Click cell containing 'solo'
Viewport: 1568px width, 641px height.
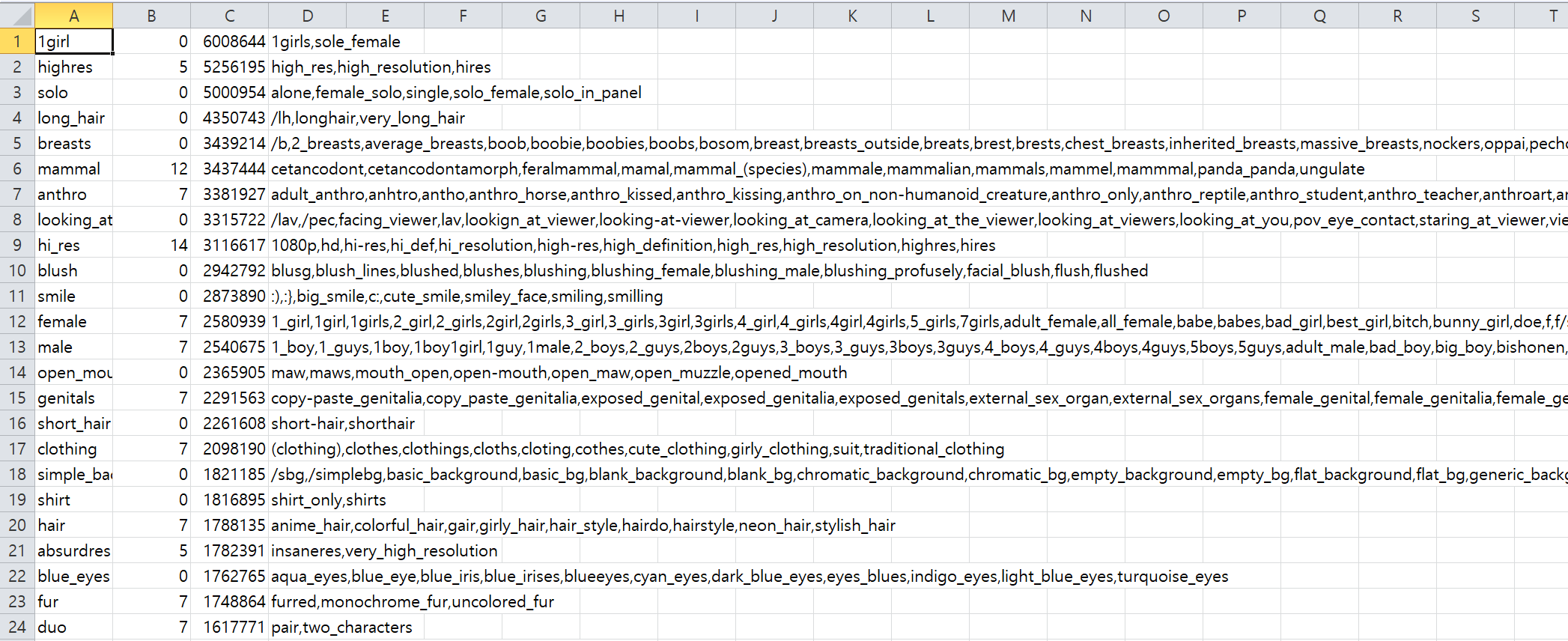click(x=73, y=92)
